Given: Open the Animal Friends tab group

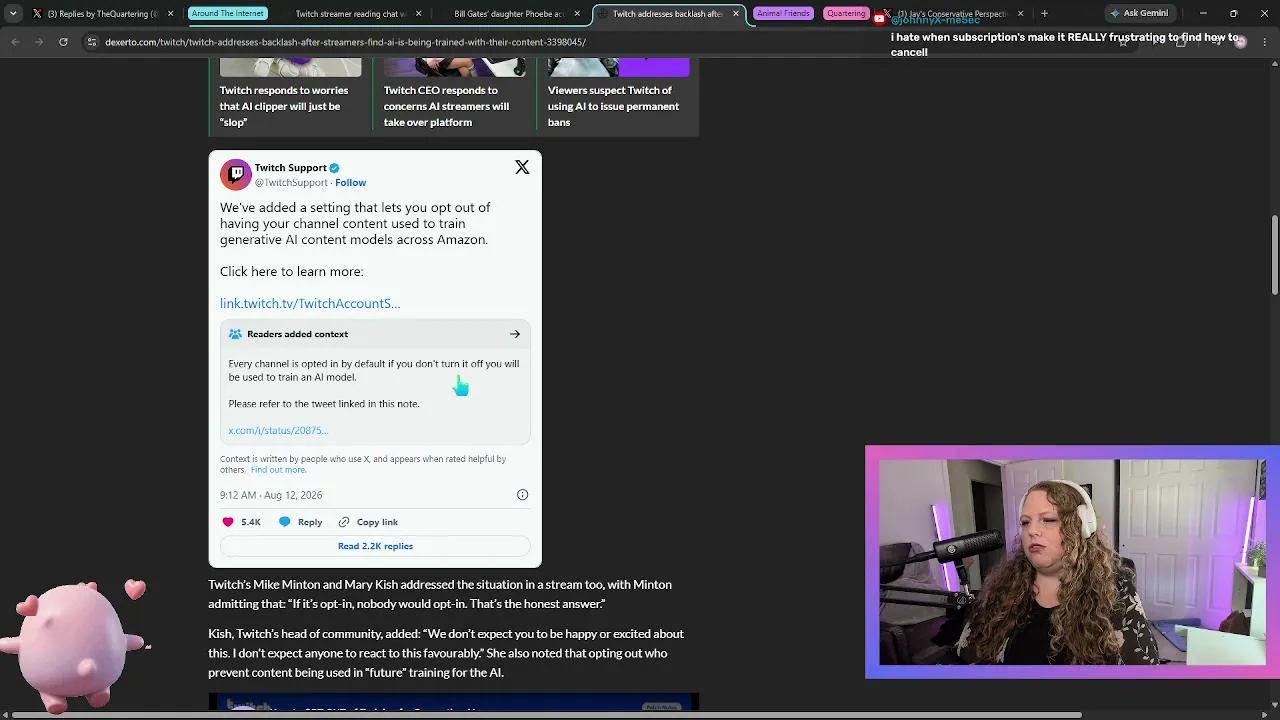Looking at the screenshot, I should [x=783, y=14].
